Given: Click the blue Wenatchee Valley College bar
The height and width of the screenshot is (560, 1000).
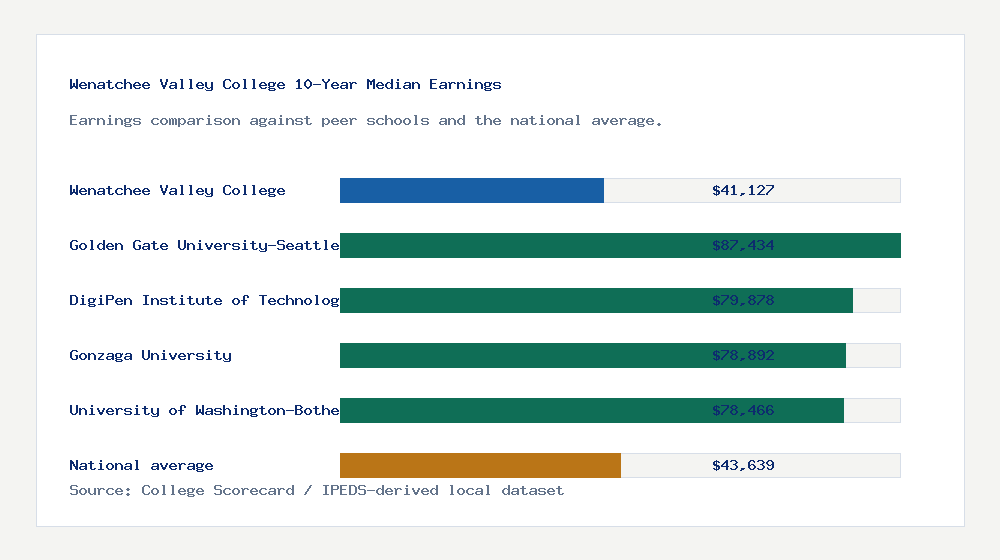Looking at the screenshot, I should coord(471,191).
